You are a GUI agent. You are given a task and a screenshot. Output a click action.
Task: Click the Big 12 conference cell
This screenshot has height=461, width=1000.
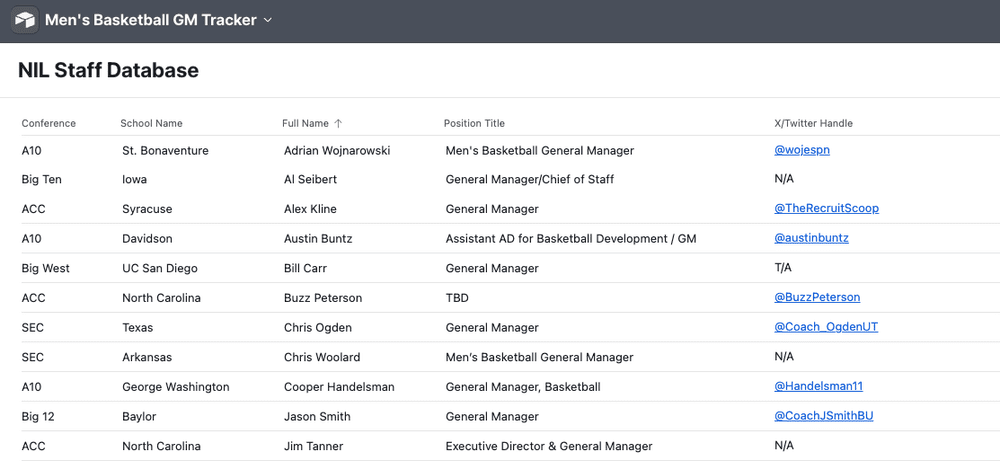pyautogui.click(x=38, y=416)
